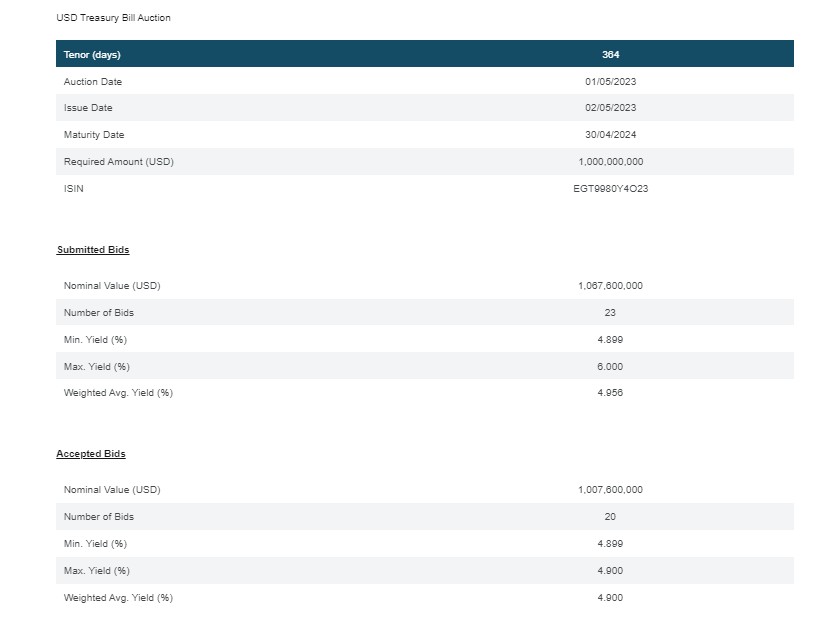This screenshot has height=624, width=836.
Task: Click the Maturity Date row label
Action: (94, 135)
